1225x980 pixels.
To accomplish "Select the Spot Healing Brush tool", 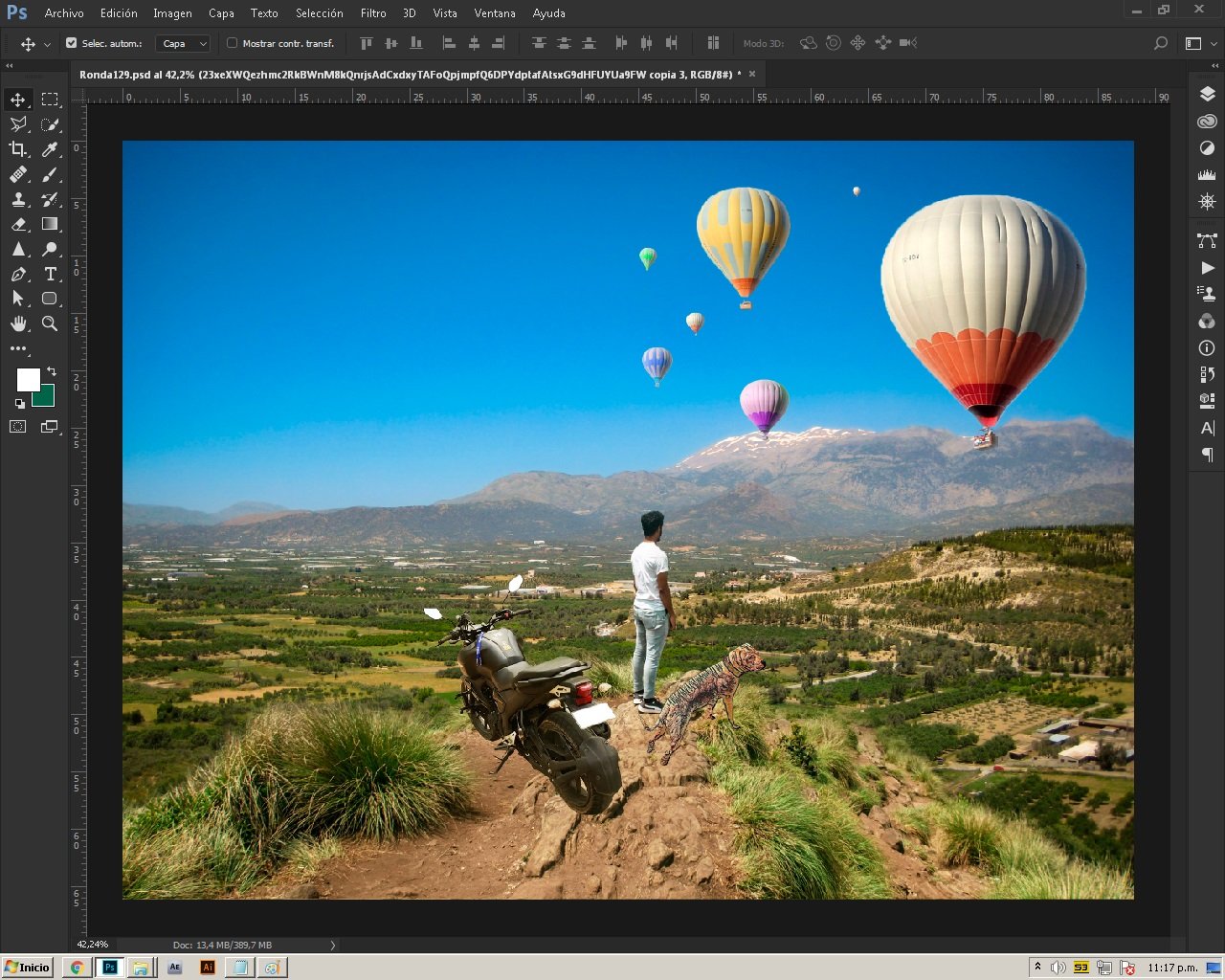I will coord(18,174).
